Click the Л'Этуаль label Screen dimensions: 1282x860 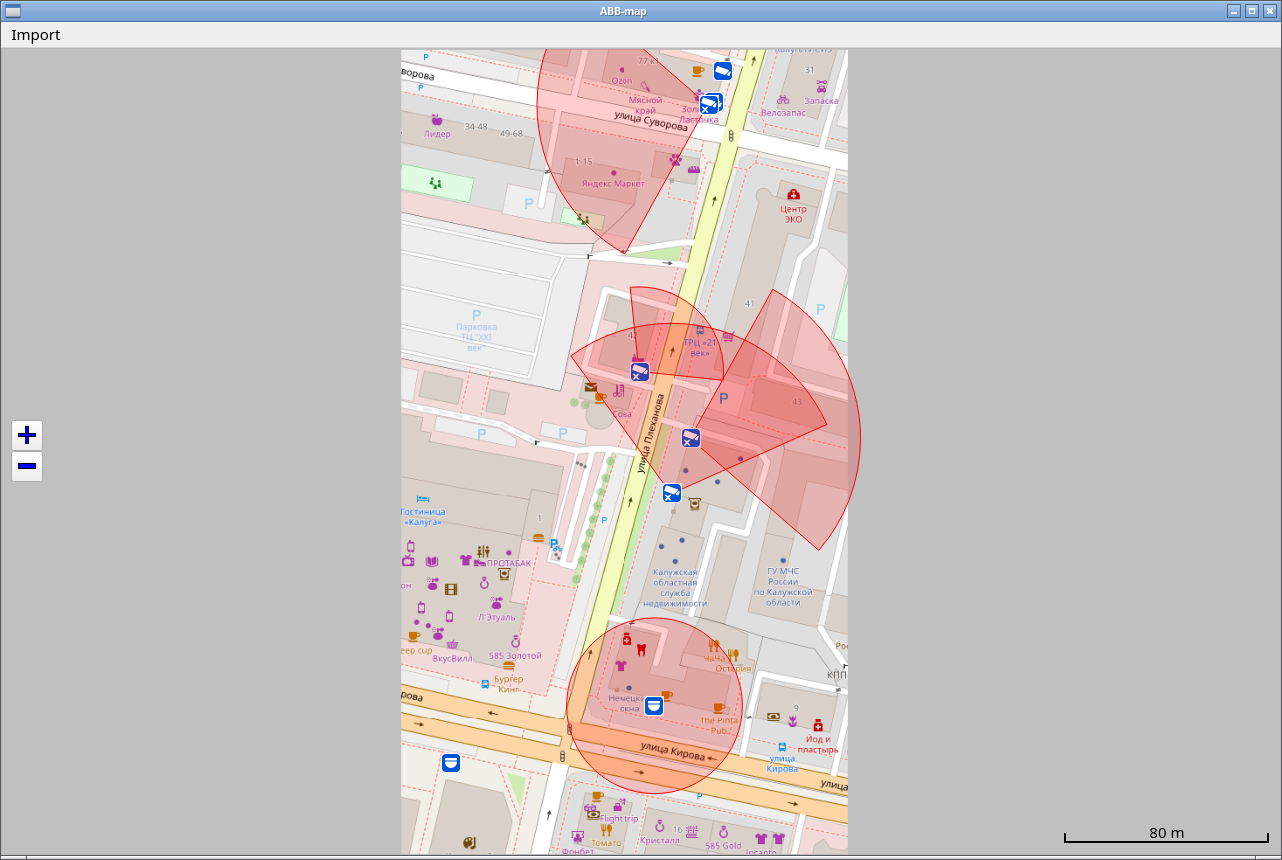pyautogui.click(x=497, y=617)
